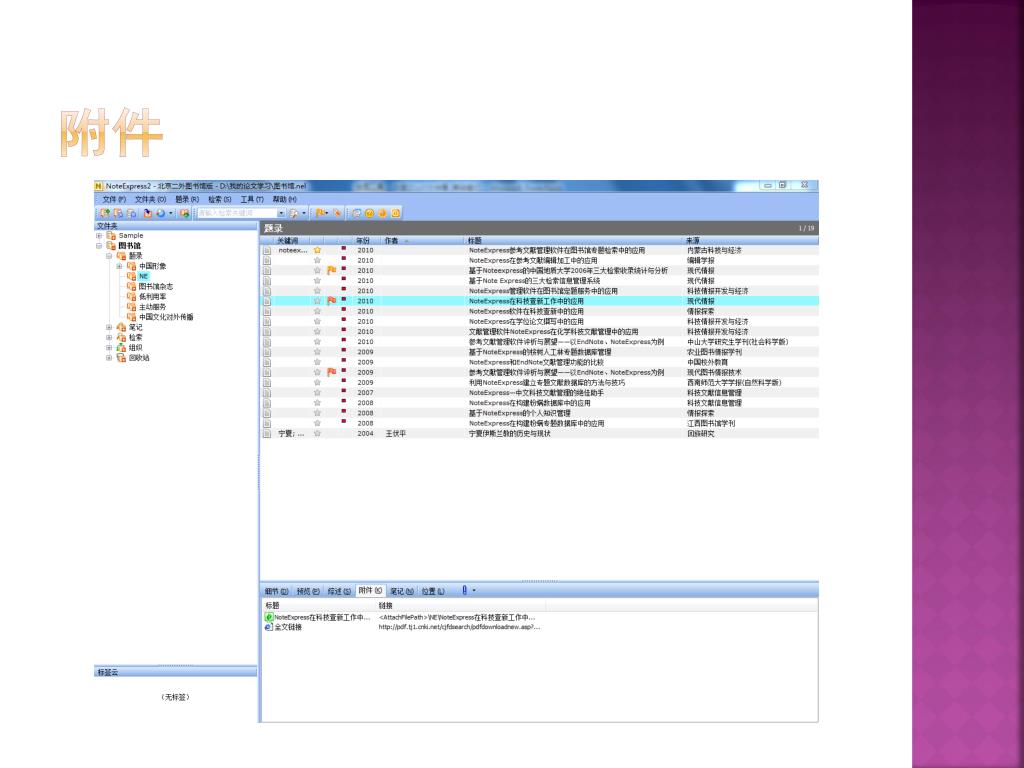Switch to the 细节 tab
1024x768 pixels.
click(x=276, y=591)
